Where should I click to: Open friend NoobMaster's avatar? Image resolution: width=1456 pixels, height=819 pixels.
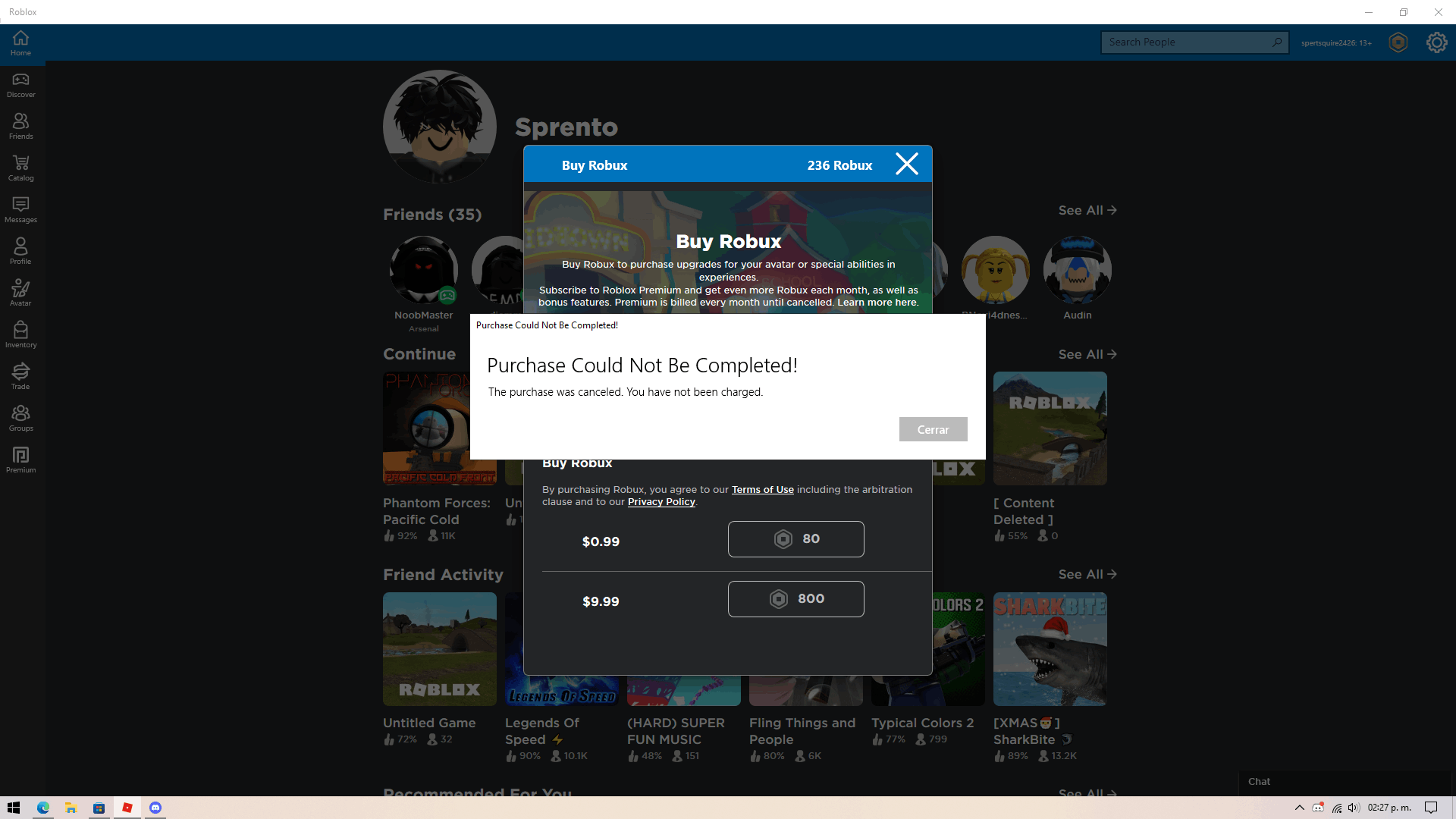[x=424, y=270]
